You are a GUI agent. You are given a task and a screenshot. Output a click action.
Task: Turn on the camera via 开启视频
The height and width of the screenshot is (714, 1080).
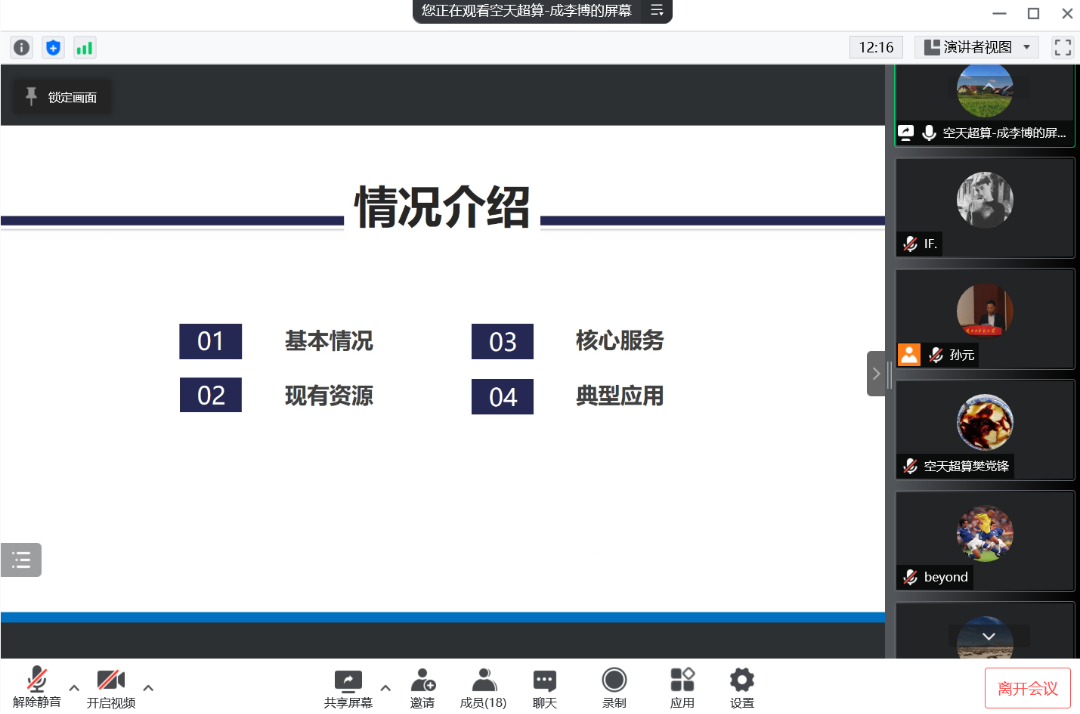(x=110, y=687)
